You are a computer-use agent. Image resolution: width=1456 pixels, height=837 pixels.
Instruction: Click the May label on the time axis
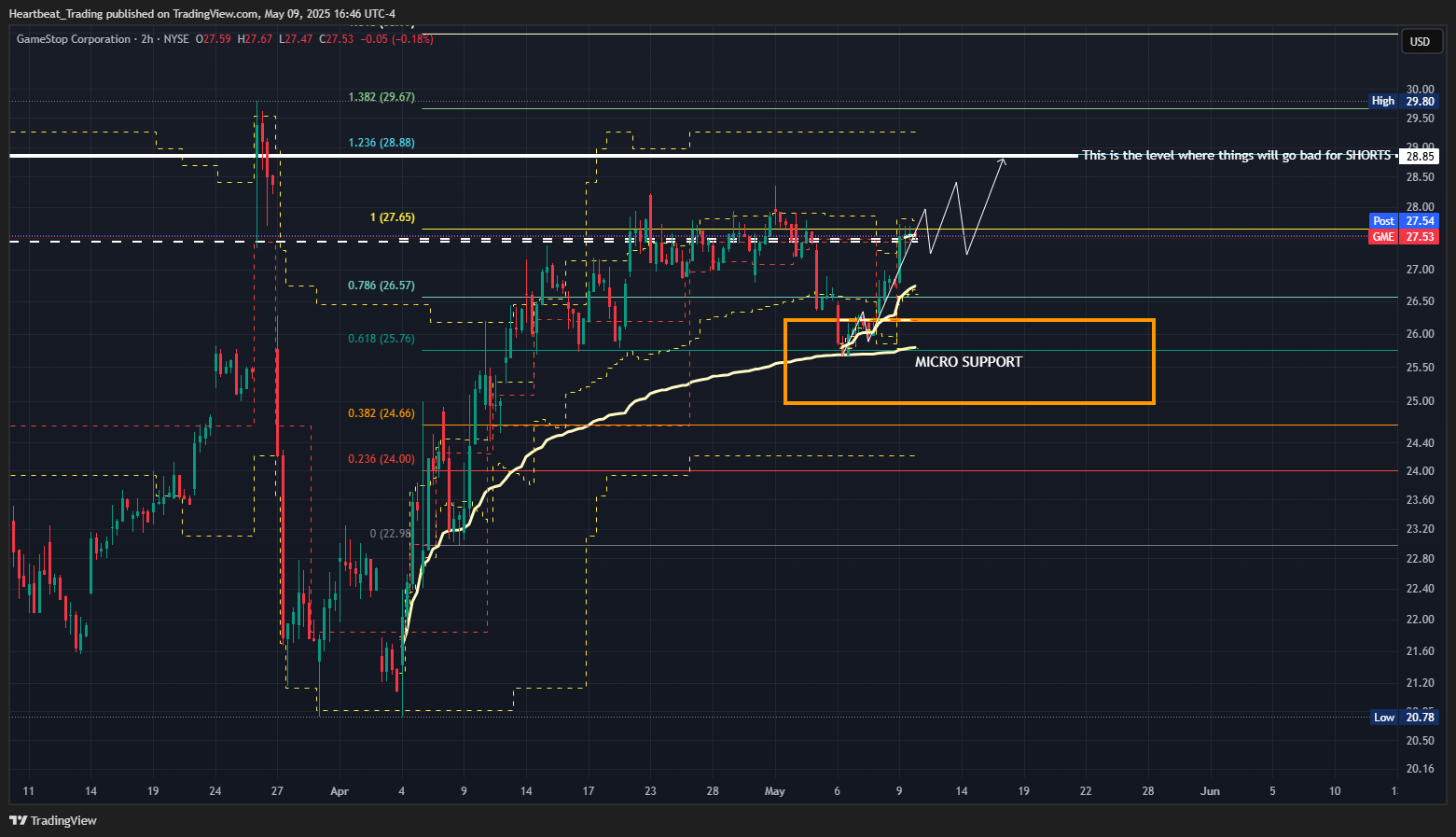pyautogui.click(x=775, y=791)
